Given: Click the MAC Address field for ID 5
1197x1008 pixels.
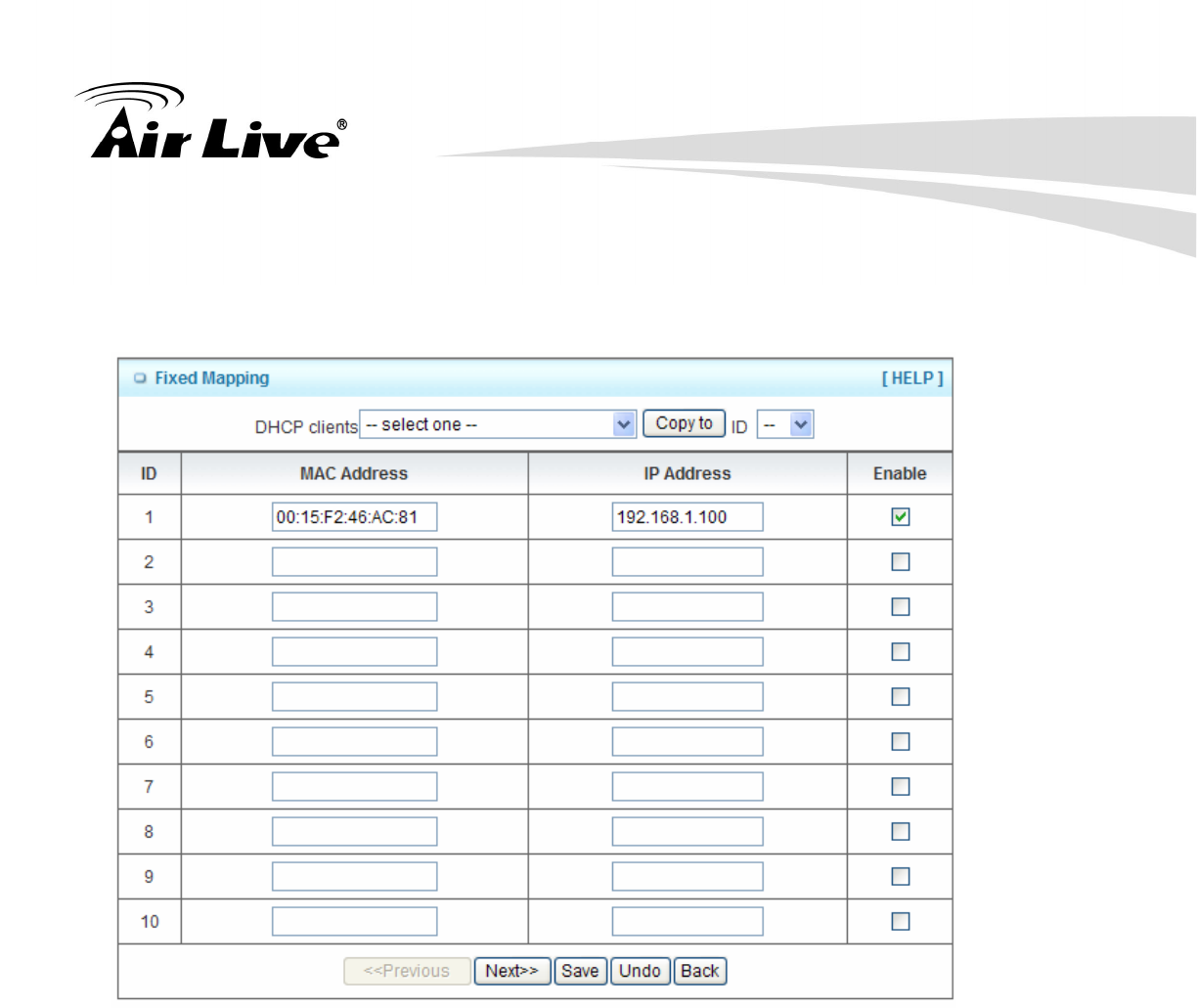Looking at the screenshot, I should pyautogui.click(x=354, y=697).
